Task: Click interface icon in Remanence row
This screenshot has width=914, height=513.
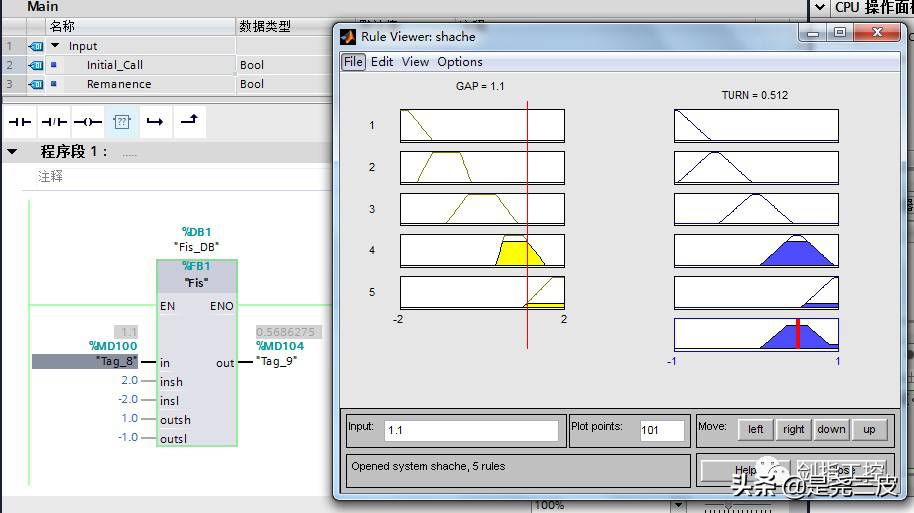Action: click(36, 85)
